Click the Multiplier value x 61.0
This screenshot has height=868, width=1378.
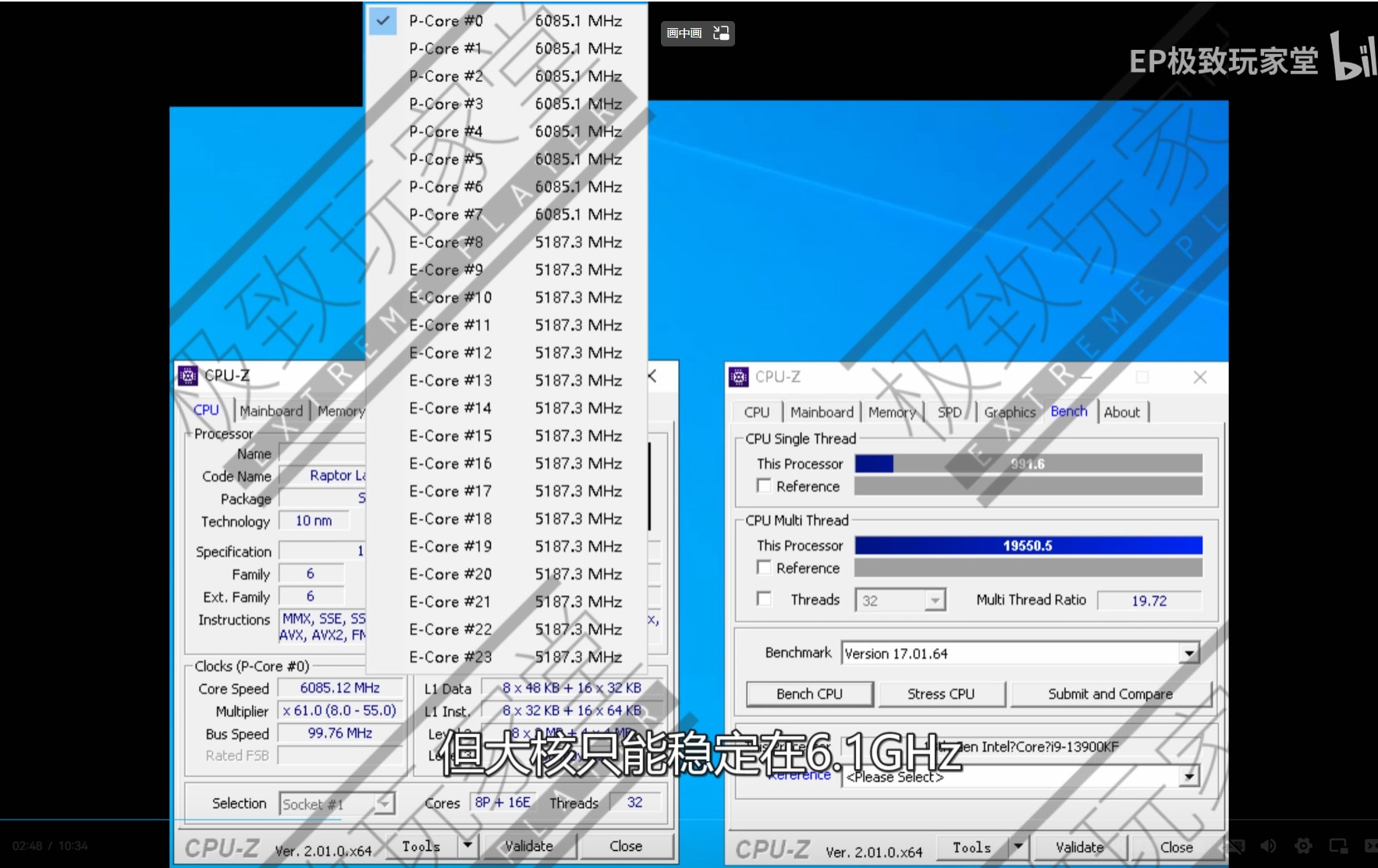coord(340,710)
